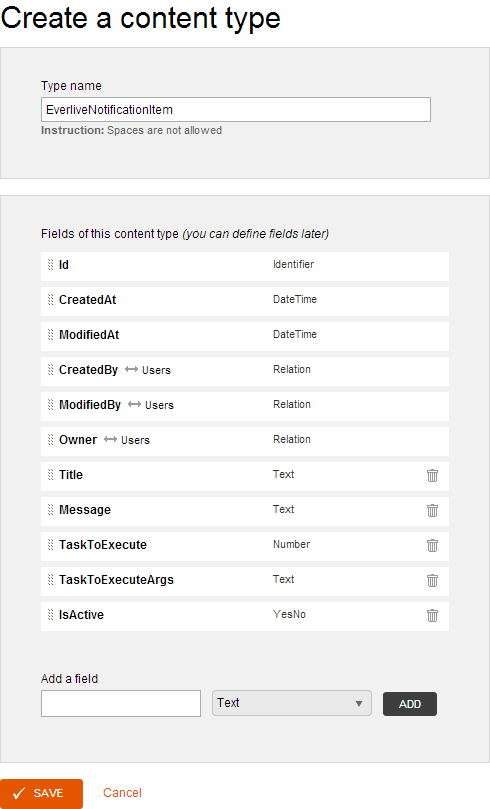The image size is (490, 809).
Task: Delete the Message field with trash icon
Action: 432,510
